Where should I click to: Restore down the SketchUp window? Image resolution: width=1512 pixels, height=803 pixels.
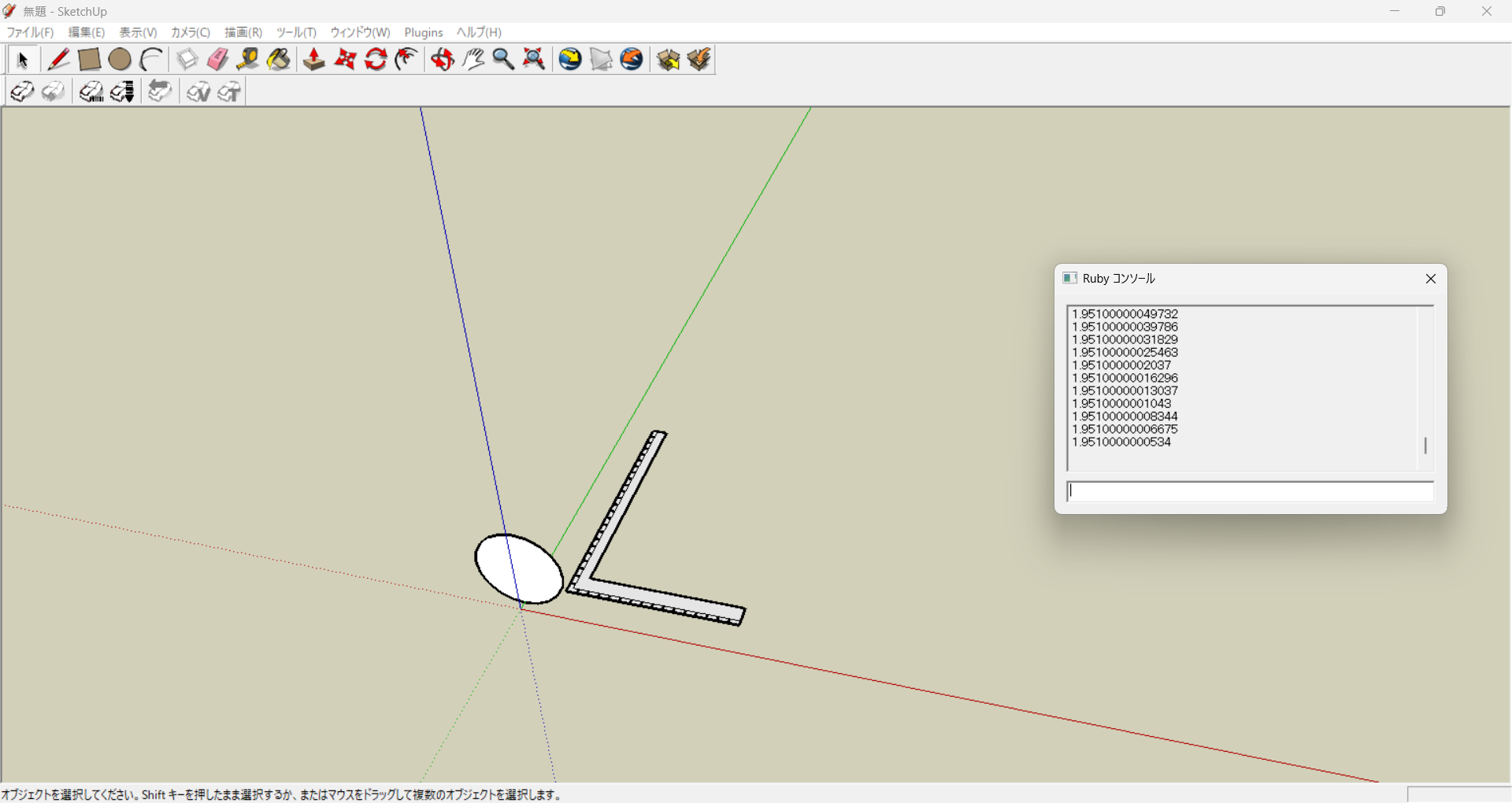(1440, 11)
